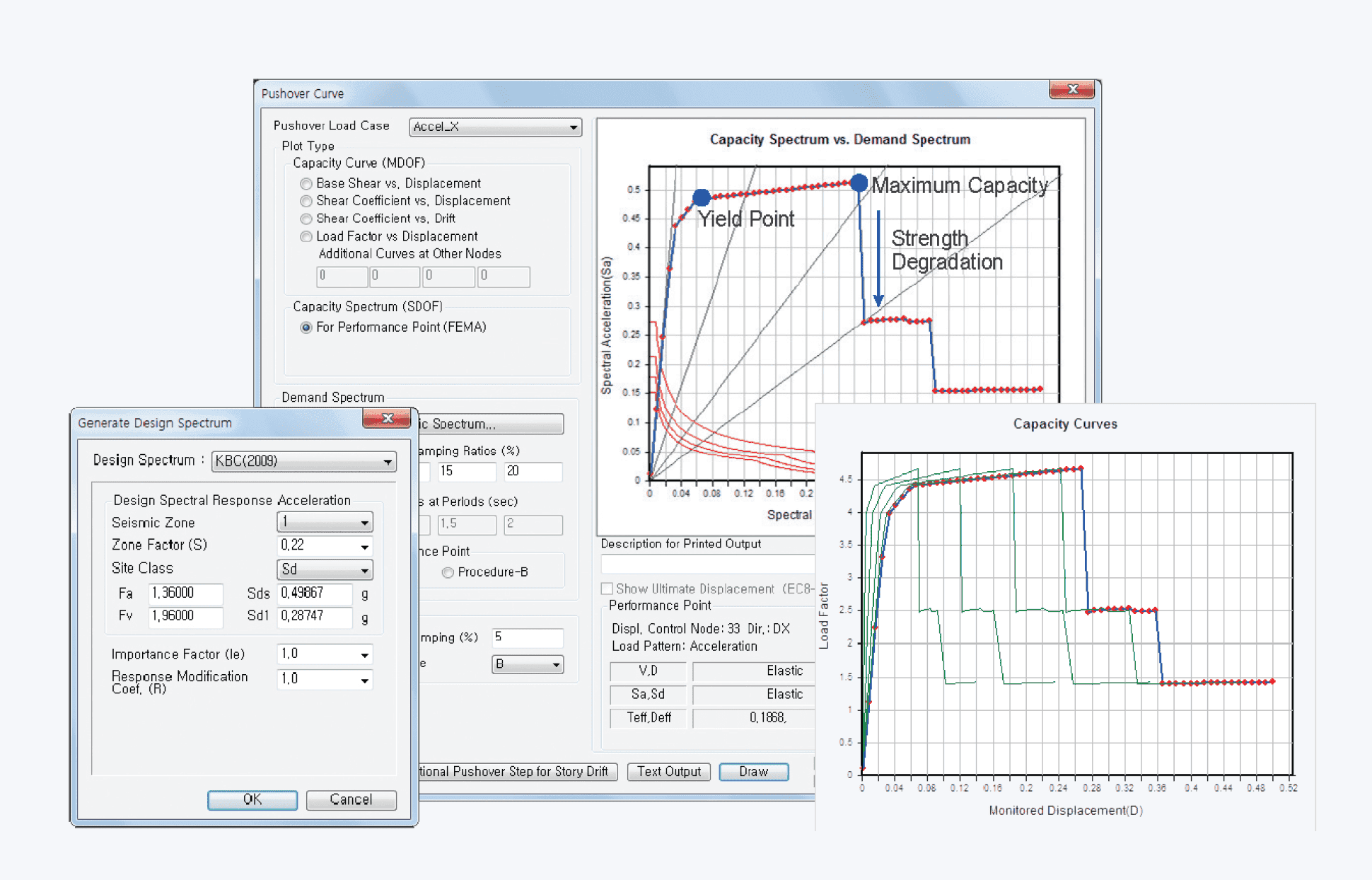1372x880 pixels.
Task: Open the Seismic Zone dropdown
Action: (x=325, y=523)
